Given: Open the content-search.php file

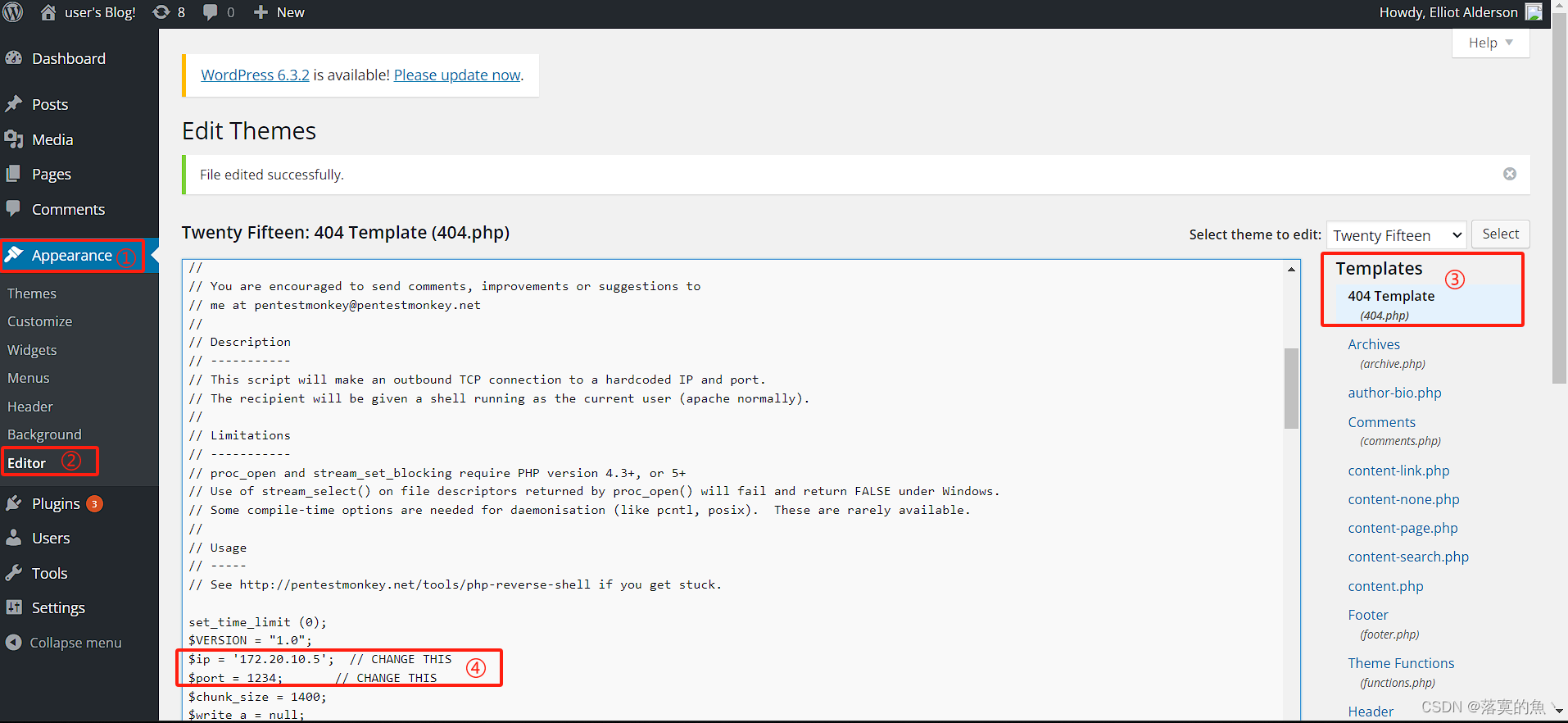Looking at the screenshot, I should click(x=1408, y=557).
